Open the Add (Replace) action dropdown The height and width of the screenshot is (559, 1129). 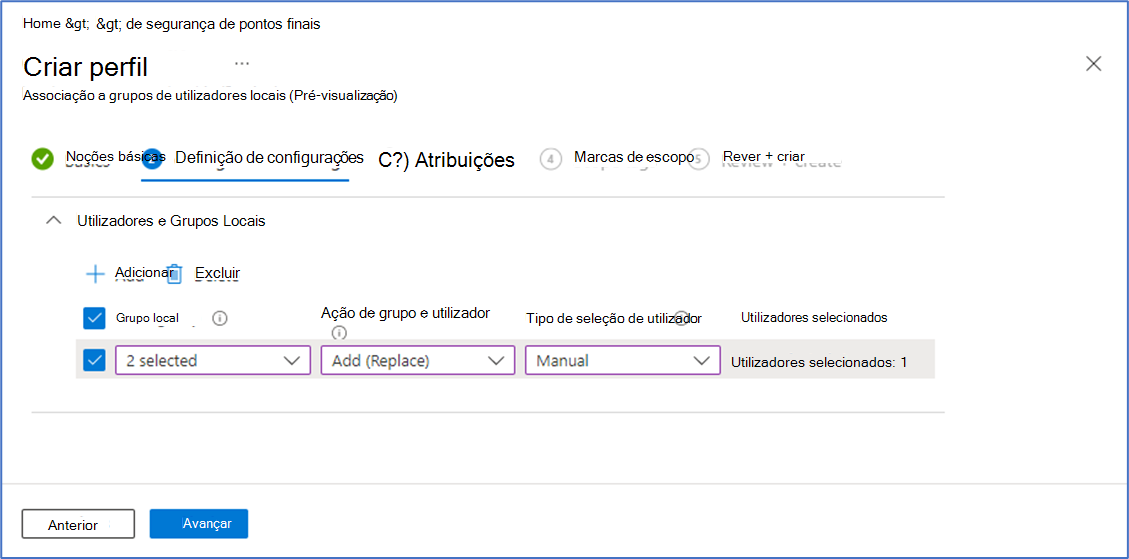[x=418, y=360]
